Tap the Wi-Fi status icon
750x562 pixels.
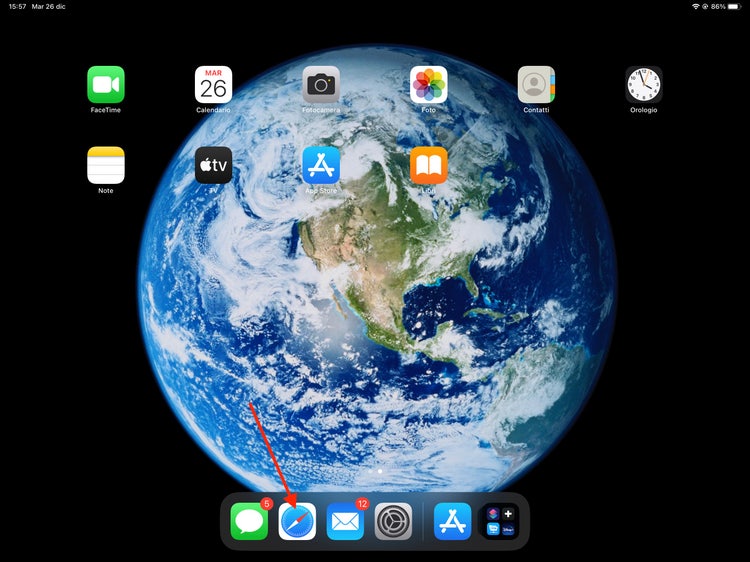click(x=695, y=7)
